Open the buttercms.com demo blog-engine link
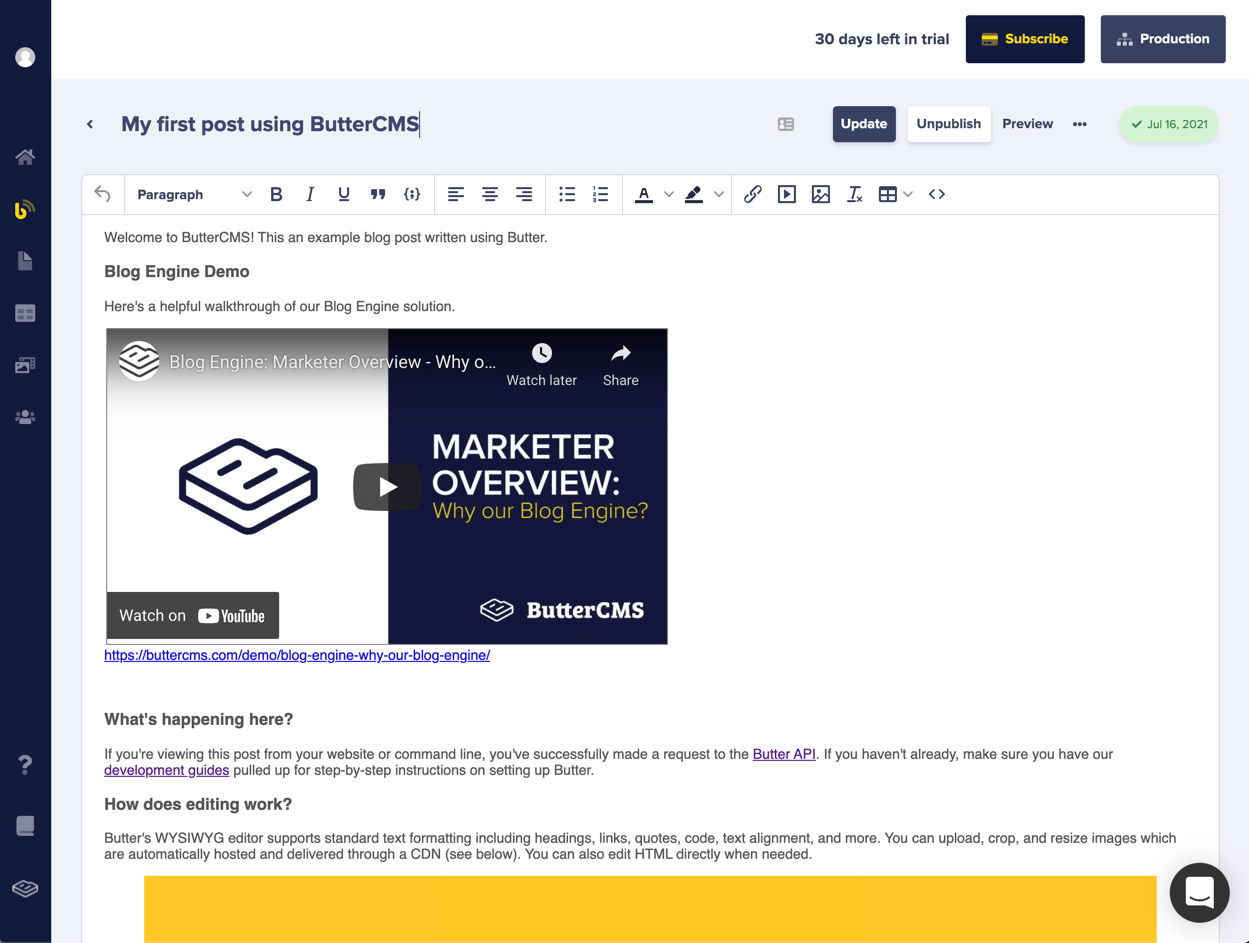The width and height of the screenshot is (1249, 943). click(297, 655)
